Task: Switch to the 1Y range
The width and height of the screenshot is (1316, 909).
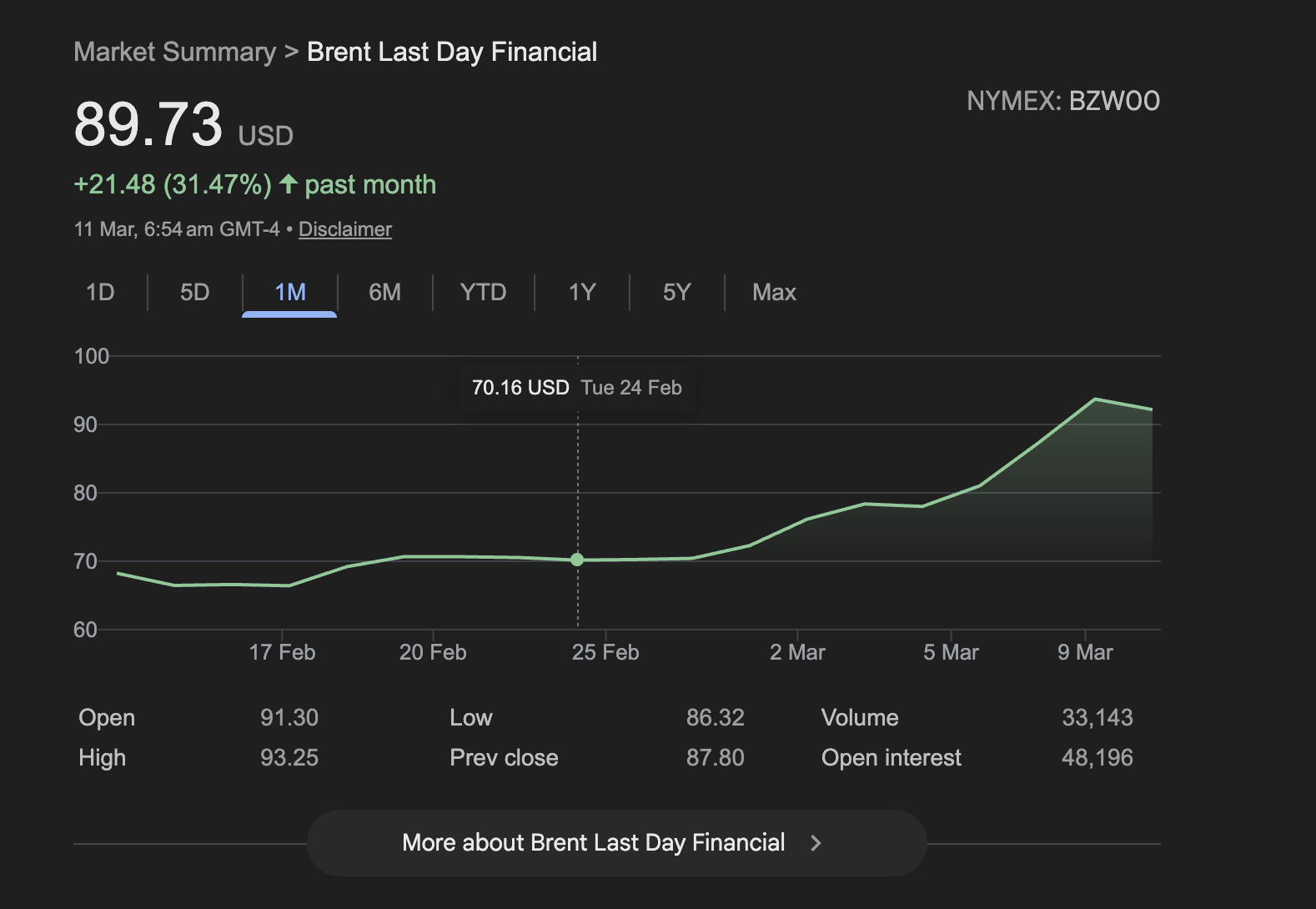Action: click(581, 293)
